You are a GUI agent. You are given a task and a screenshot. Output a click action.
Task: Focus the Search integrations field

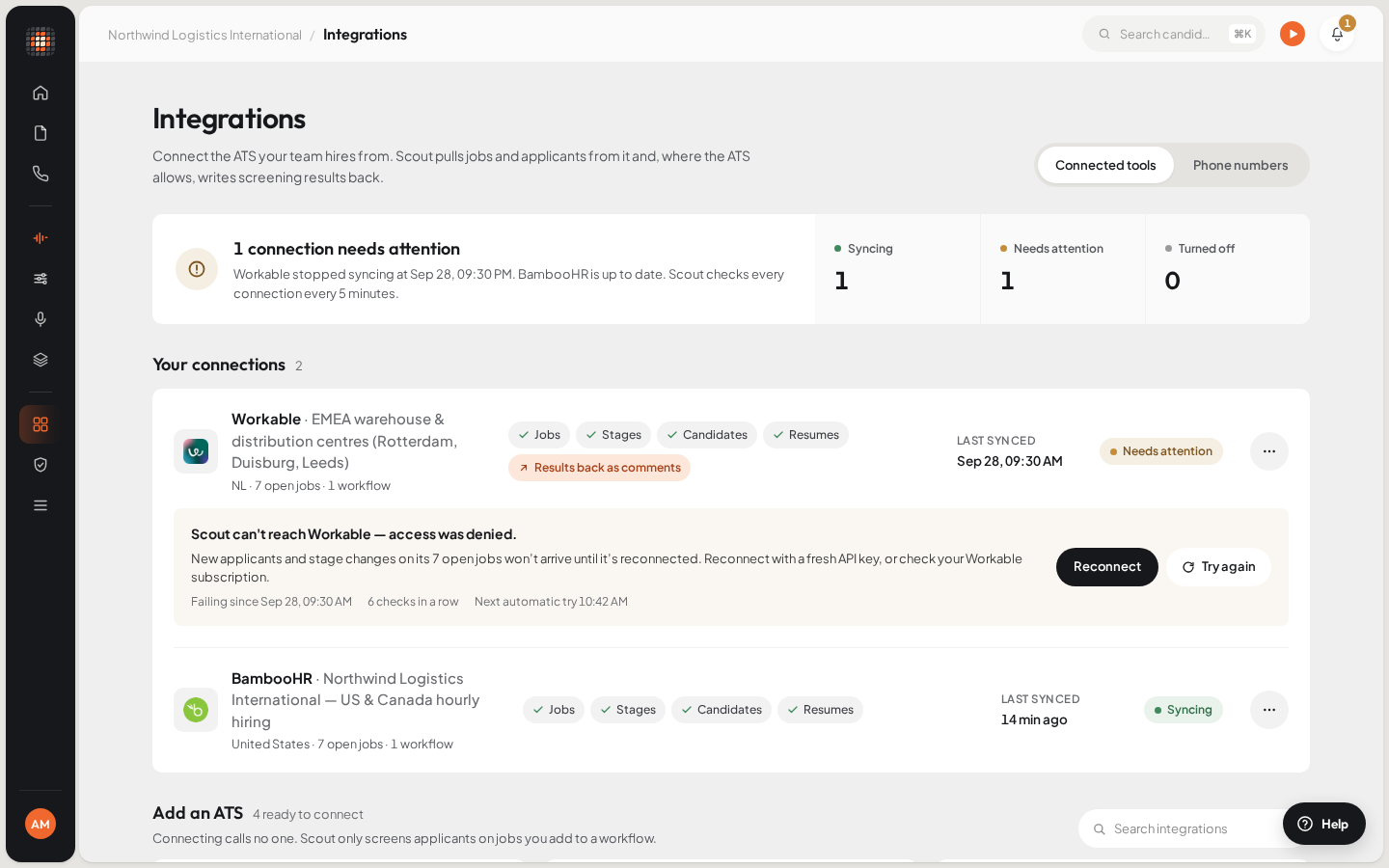(1194, 828)
